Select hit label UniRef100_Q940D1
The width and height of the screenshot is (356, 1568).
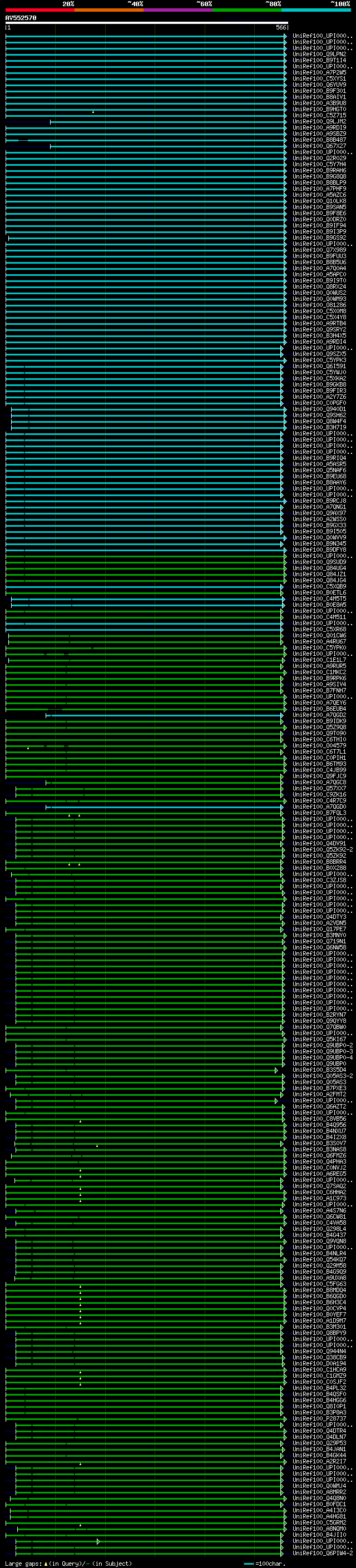(319, 409)
